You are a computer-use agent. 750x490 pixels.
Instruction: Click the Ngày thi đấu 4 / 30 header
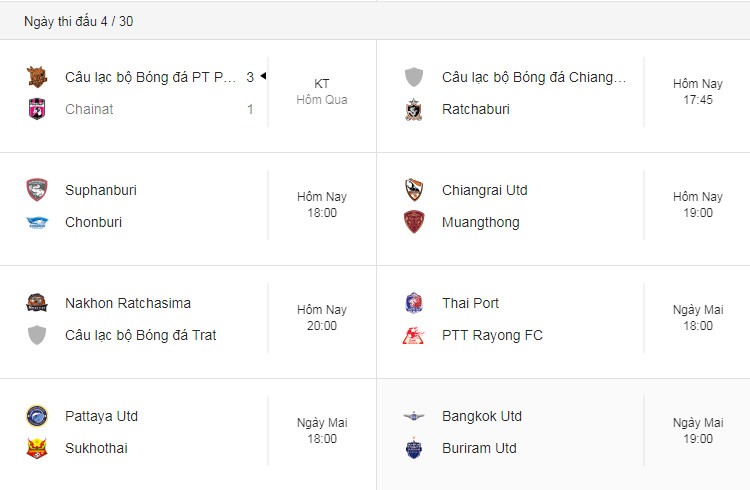point(78,21)
